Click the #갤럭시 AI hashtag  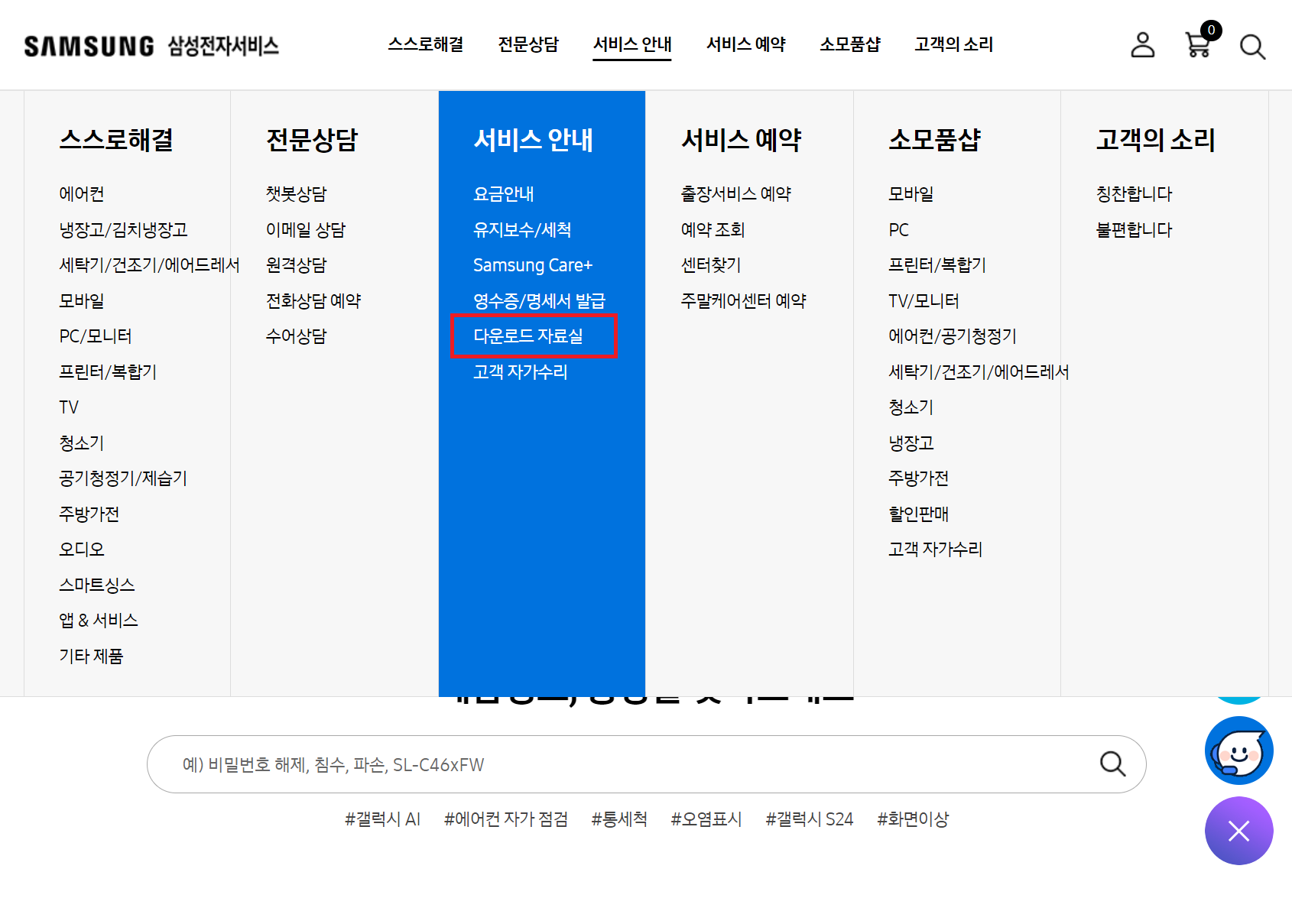coord(383,819)
